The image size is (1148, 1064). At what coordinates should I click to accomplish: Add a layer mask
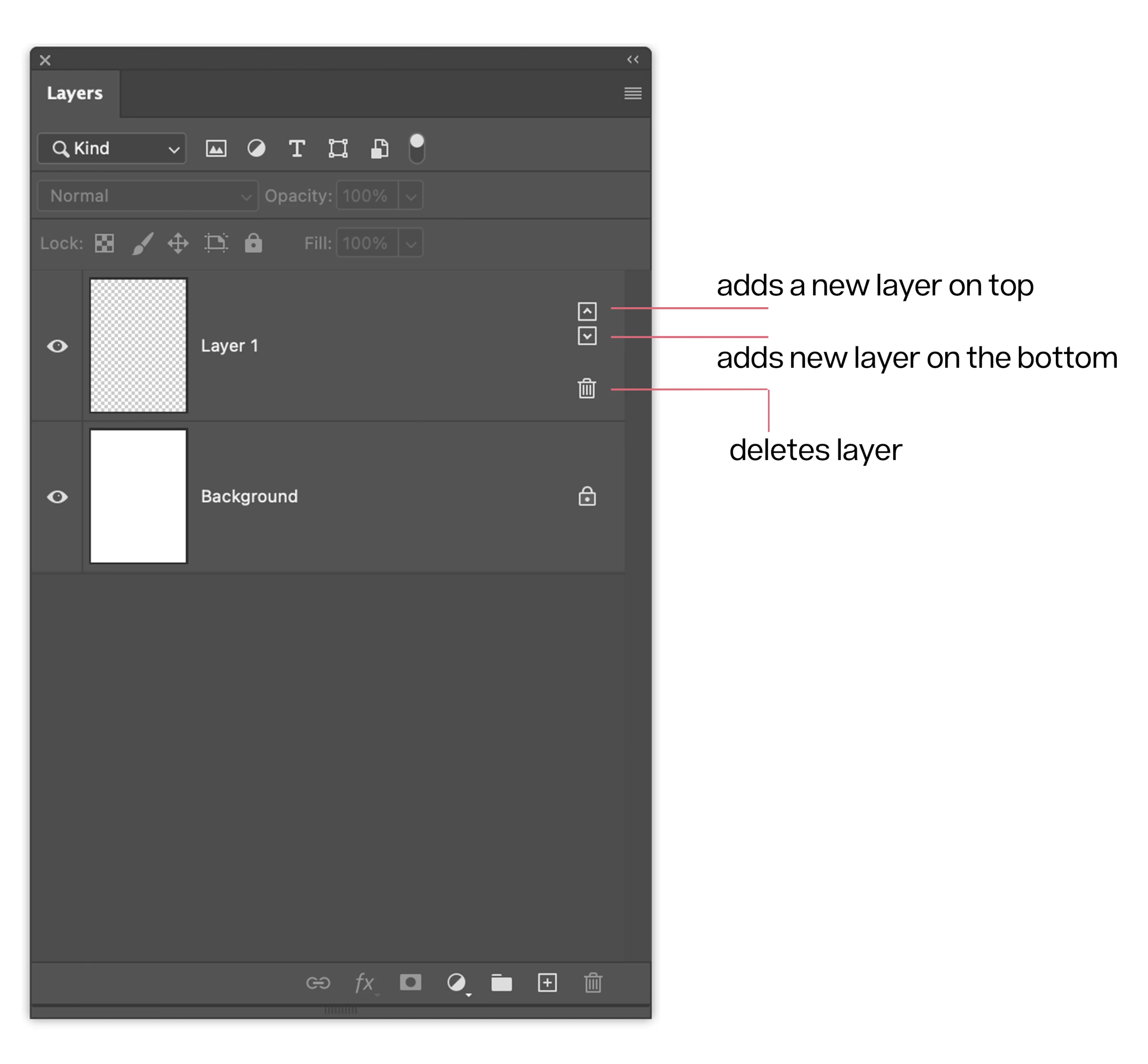pyautogui.click(x=410, y=982)
